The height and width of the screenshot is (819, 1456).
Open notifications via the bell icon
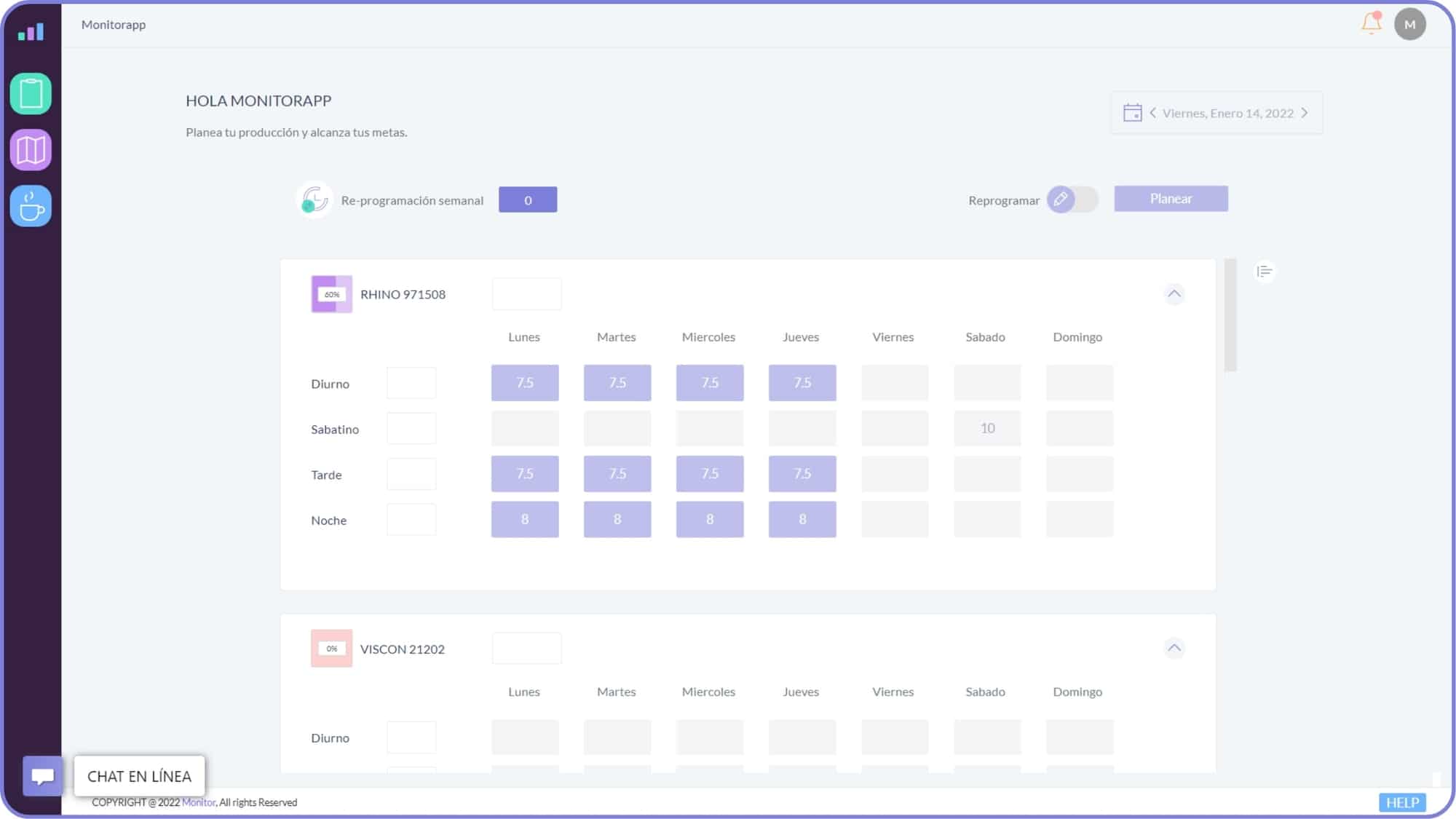[x=1371, y=24]
